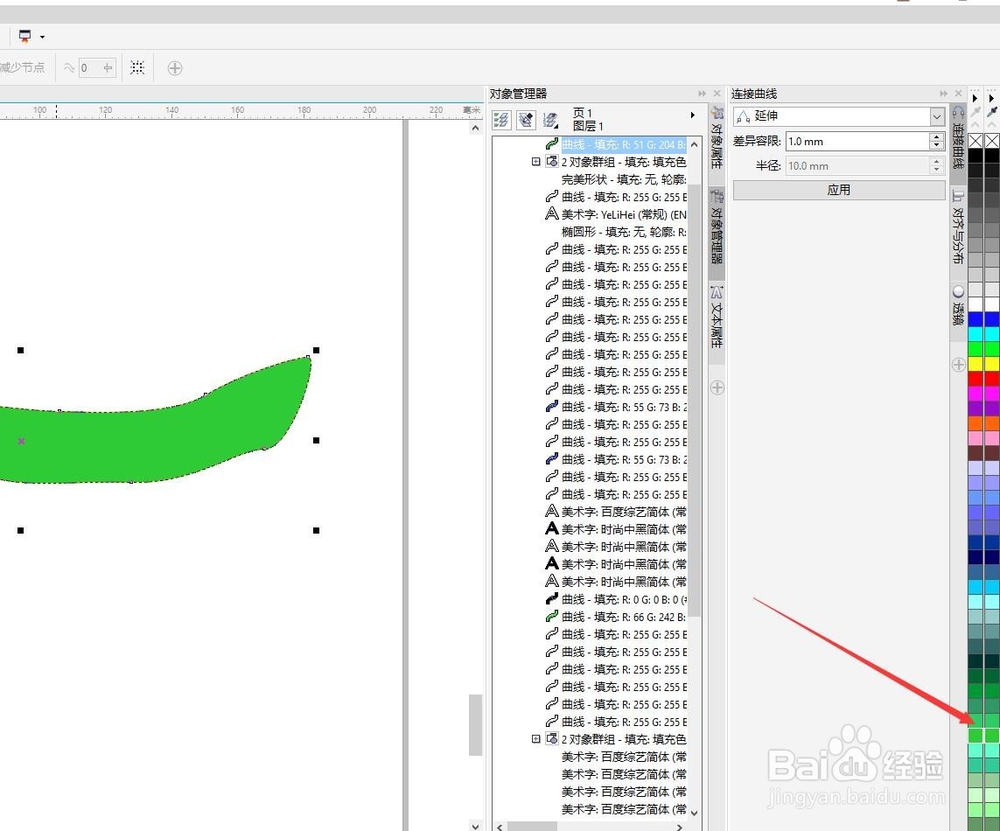Pick the red swatch in left palette
1000x831 pixels.
coord(976,379)
